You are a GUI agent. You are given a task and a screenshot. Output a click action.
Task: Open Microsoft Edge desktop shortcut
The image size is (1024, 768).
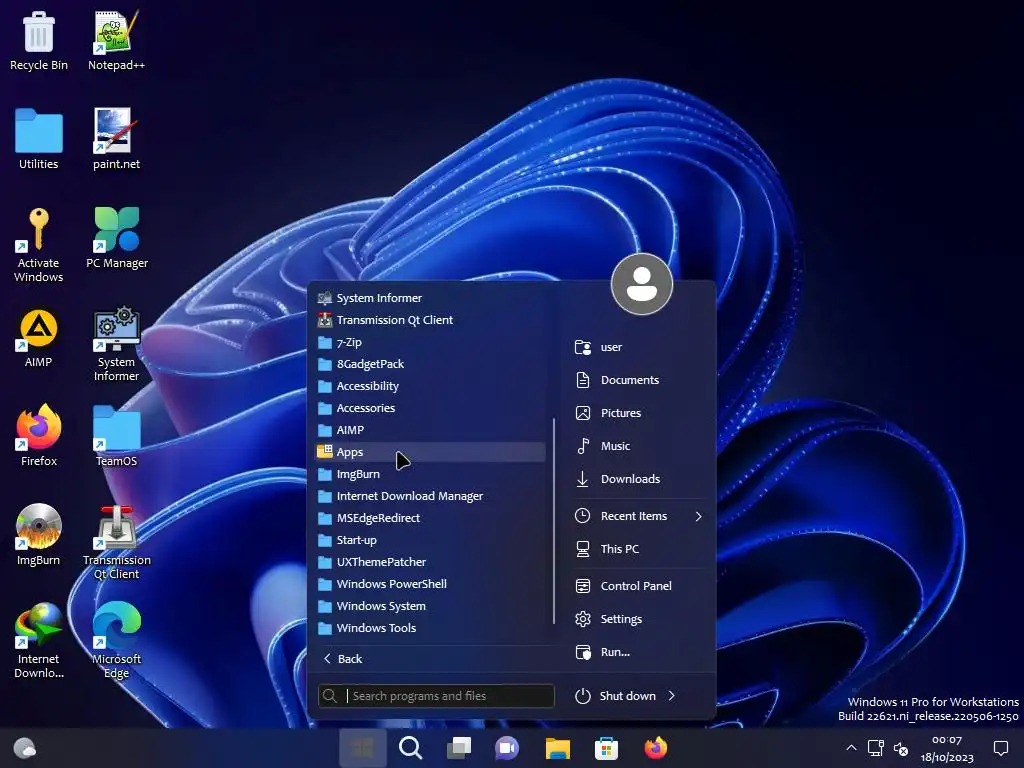[x=116, y=641]
